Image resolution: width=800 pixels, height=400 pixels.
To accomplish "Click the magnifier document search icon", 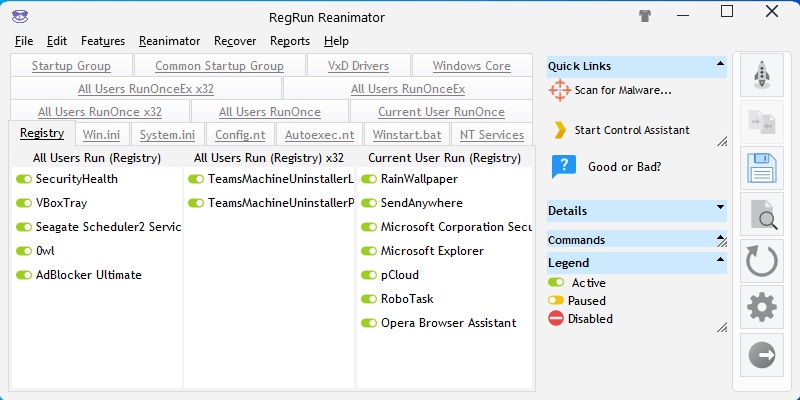I will click(761, 215).
